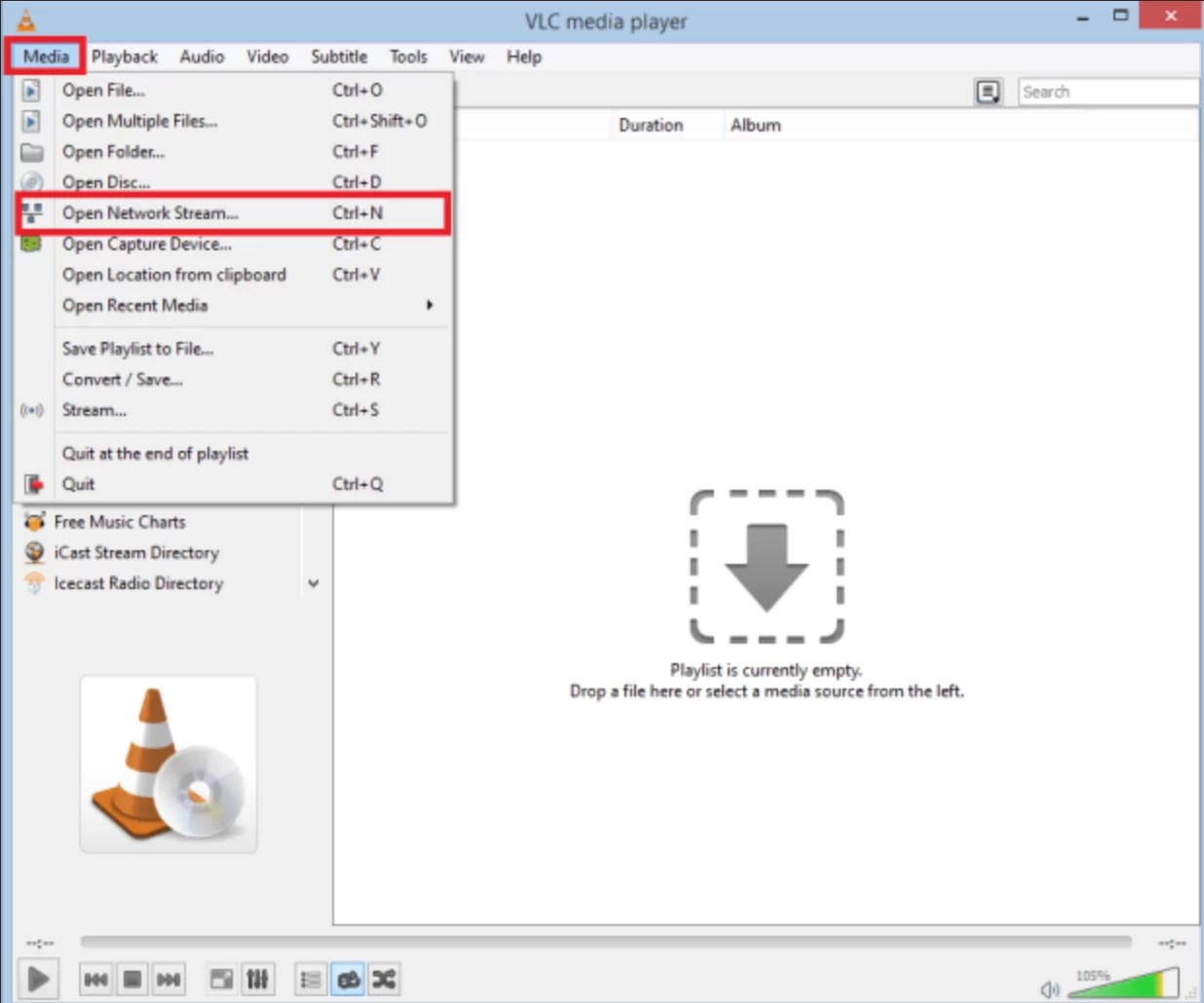The height and width of the screenshot is (1003, 1204).
Task: Click inside the Search field
Action: [x=1106, y=91]
